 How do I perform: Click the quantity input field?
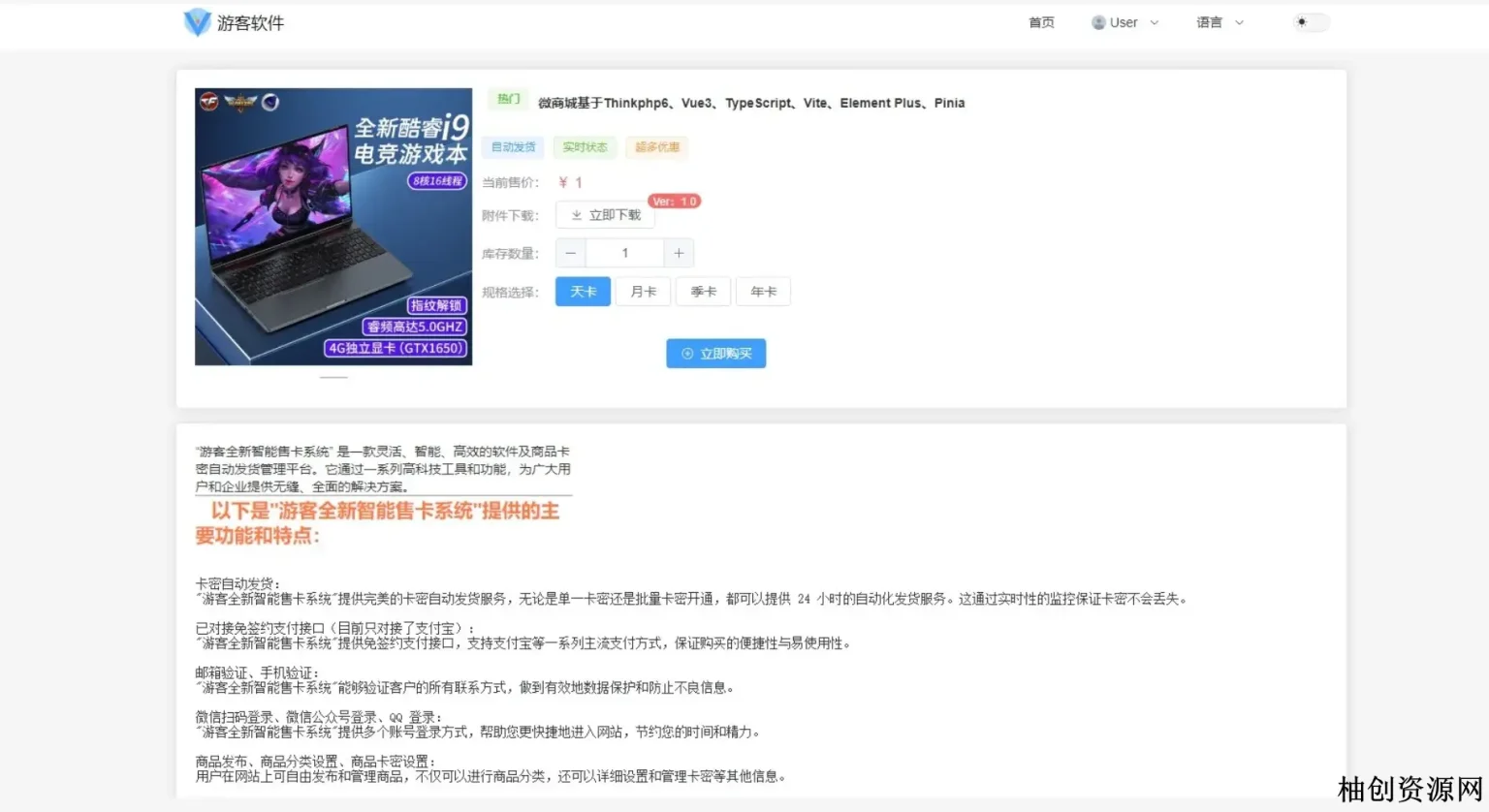(x=625, y=253)
